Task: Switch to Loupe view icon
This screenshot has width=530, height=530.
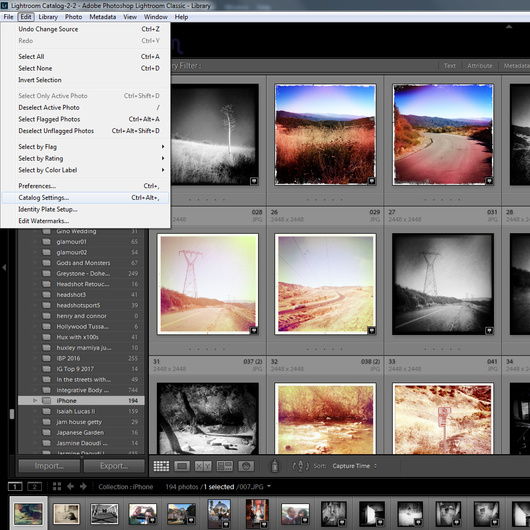Action: coord(182,466)
